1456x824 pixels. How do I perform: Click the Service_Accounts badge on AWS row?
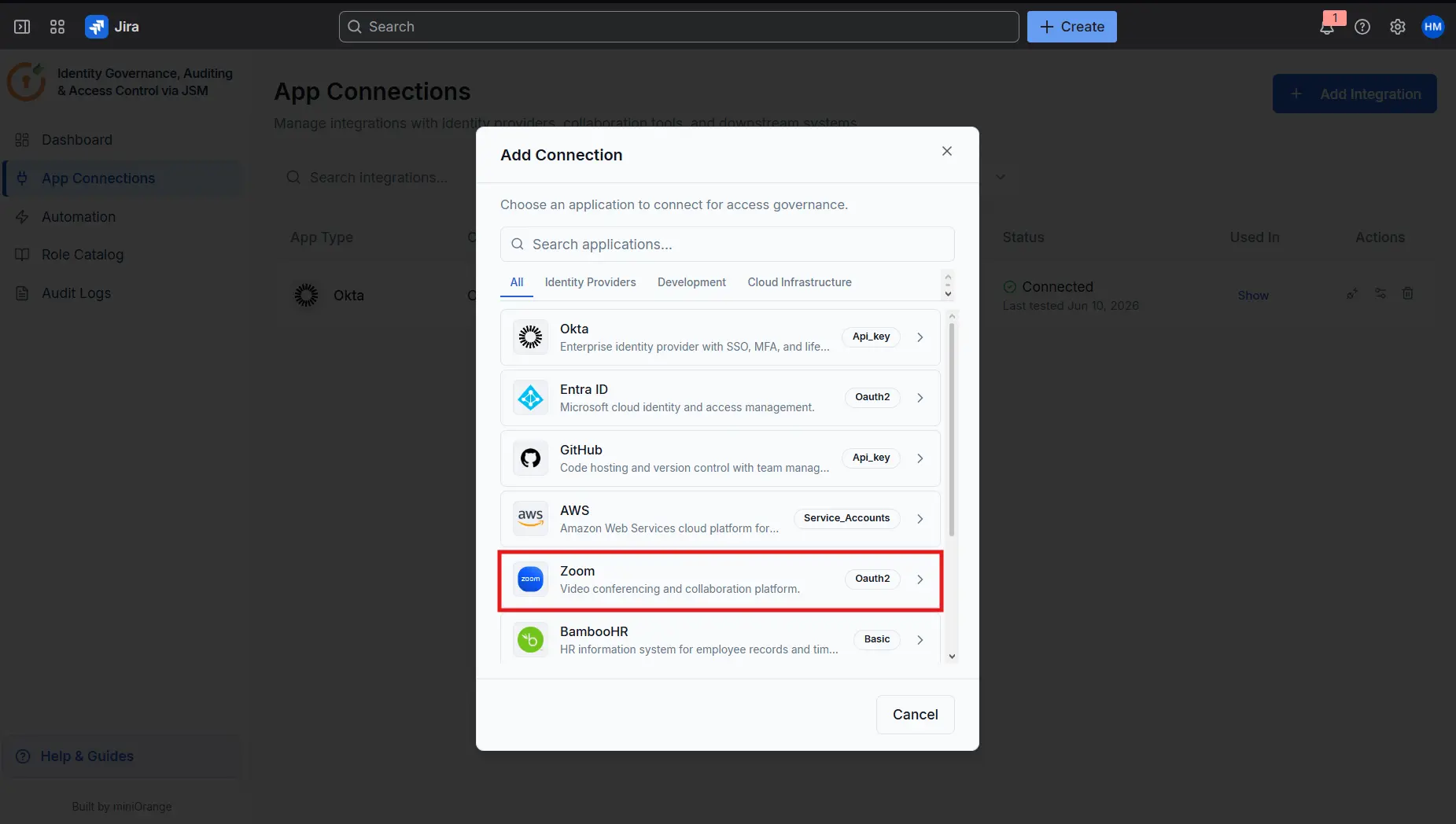[846, 518]
